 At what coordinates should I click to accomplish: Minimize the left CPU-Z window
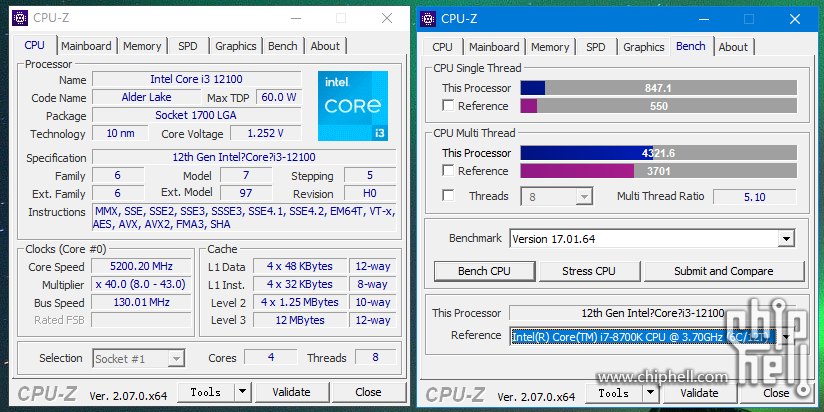[296, 18]
